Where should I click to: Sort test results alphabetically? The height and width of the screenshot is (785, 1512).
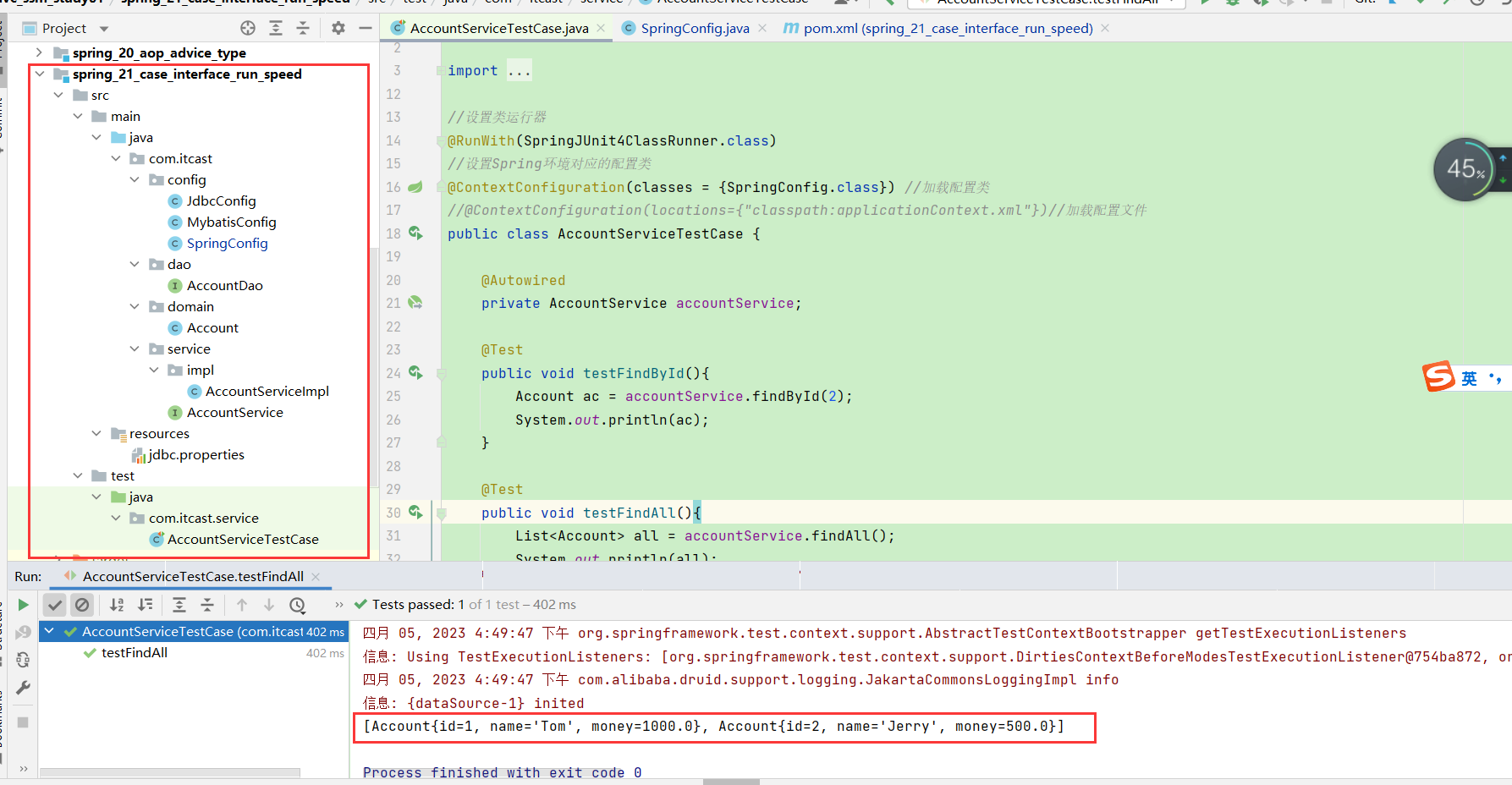pyautogui.click(x=117, y=605)
